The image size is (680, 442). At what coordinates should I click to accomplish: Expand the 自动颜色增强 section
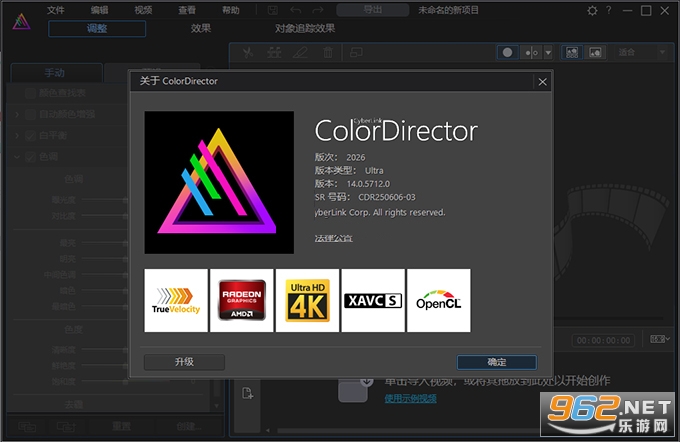(x=17, y=115)
